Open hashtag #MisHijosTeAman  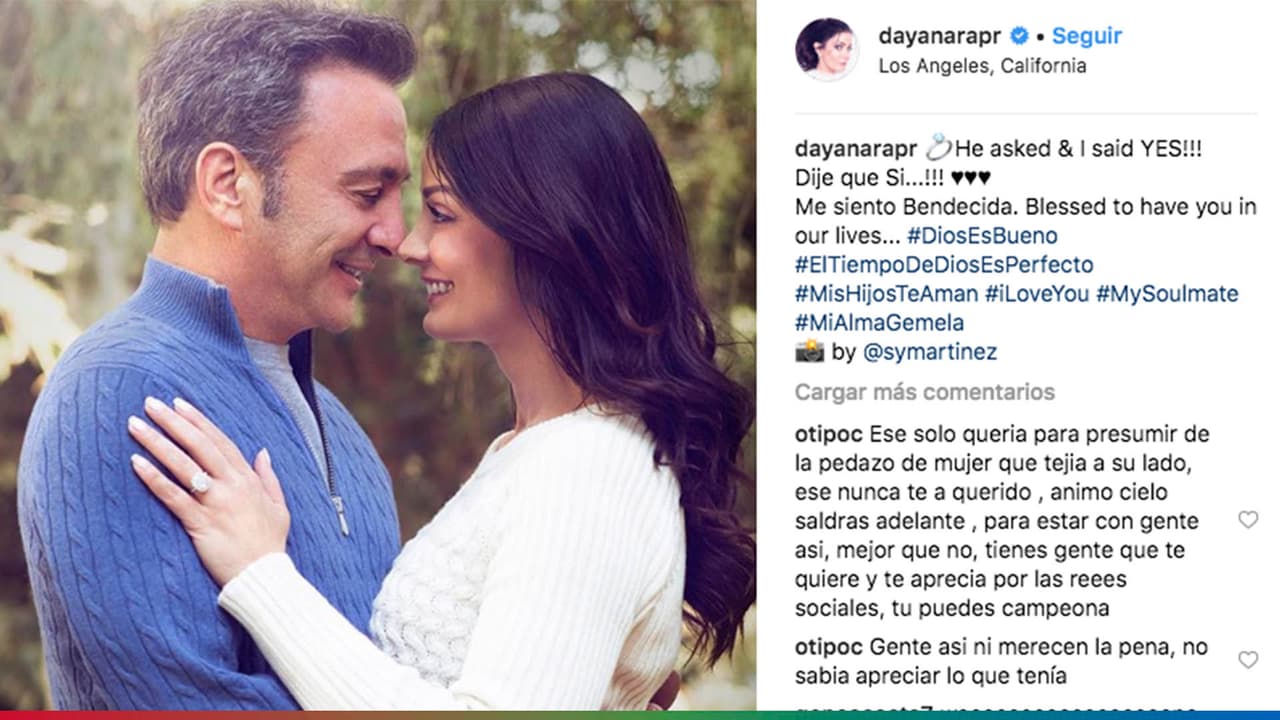point(886,295)
